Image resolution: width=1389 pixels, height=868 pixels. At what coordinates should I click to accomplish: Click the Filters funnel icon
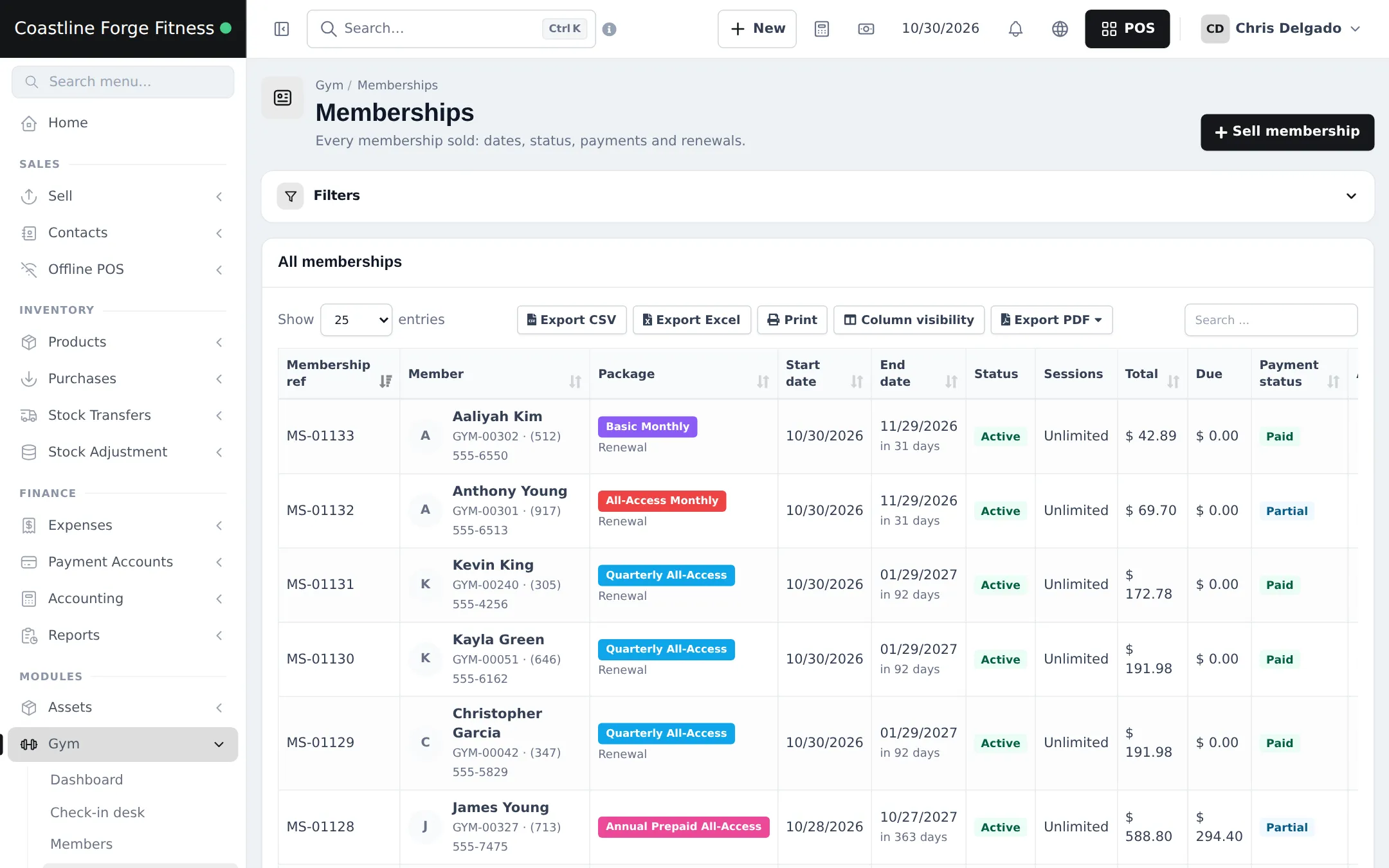tap(290, 196)
